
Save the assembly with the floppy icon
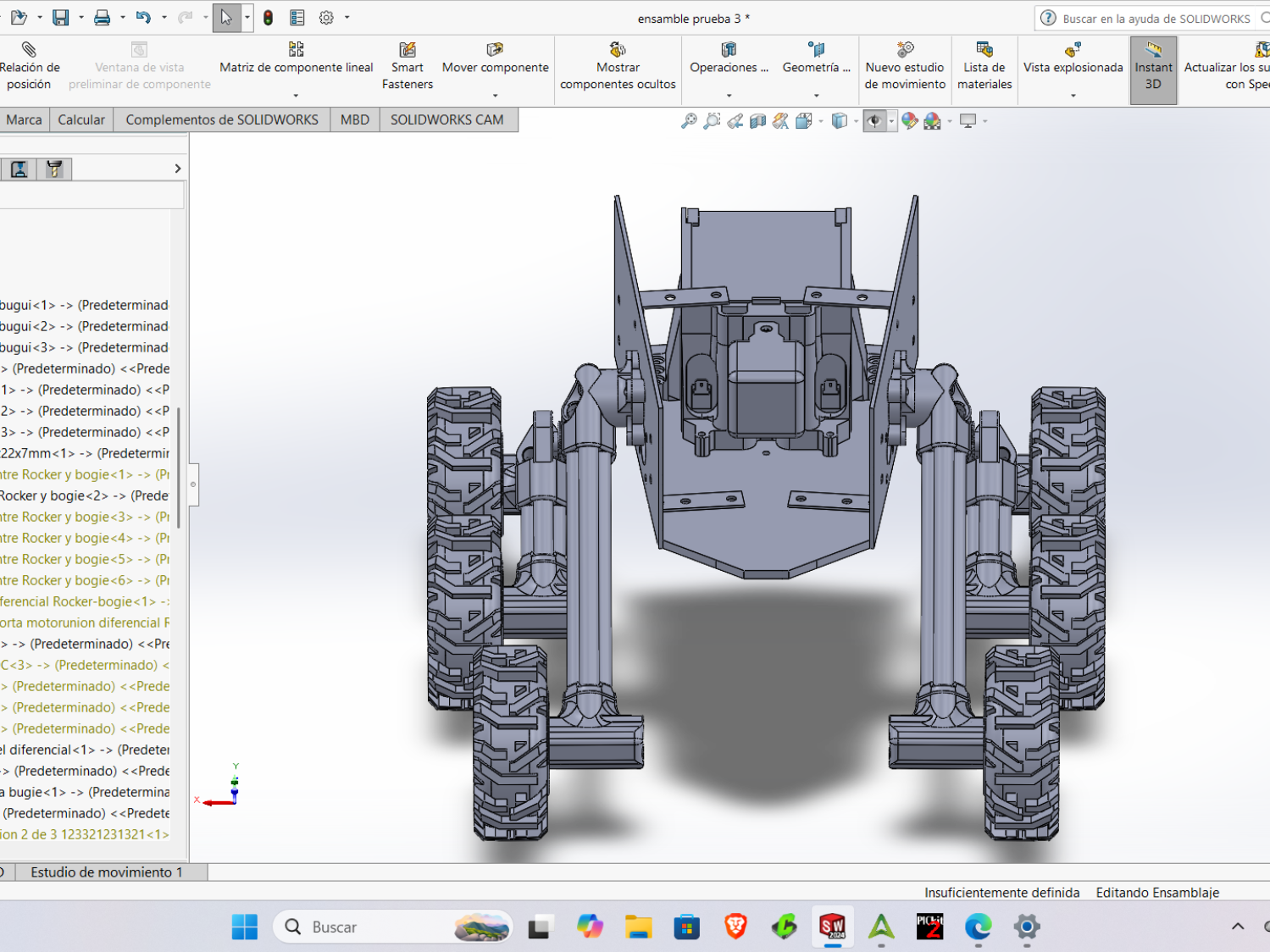[60, 17]
